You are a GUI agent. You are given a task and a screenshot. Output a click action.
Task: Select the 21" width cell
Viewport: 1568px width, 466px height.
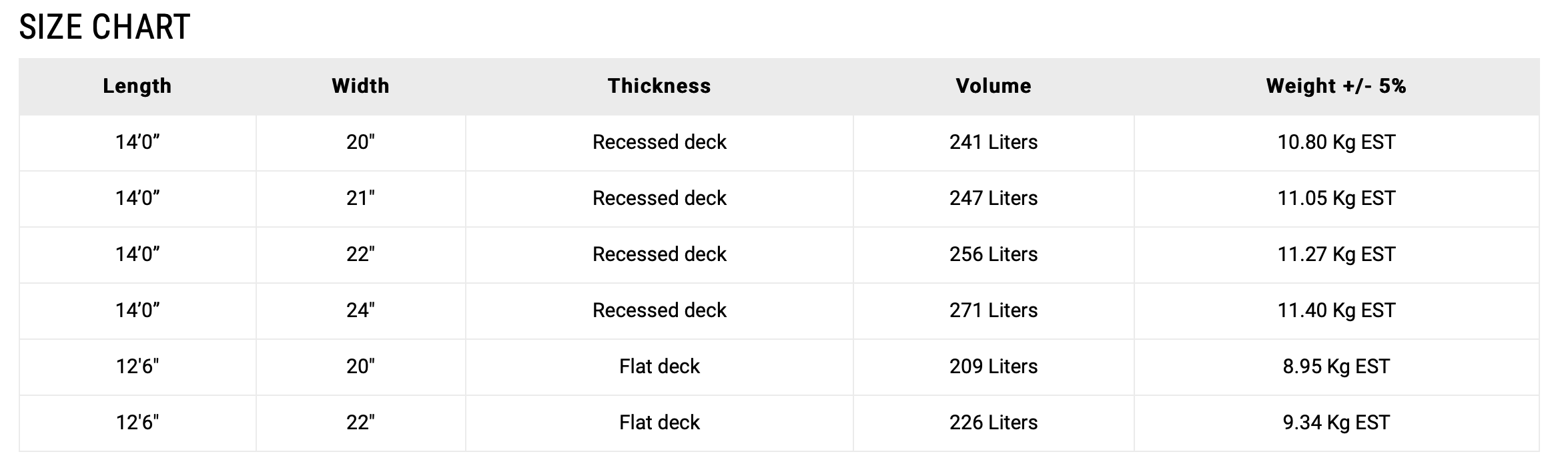(360, 198)
